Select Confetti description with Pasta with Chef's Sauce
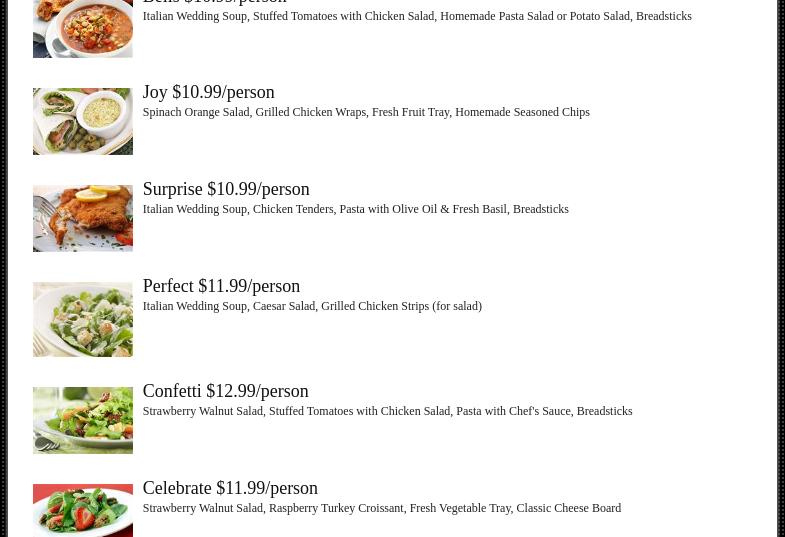The width and height of the screenshot is (785, 537). coord(387,411)
